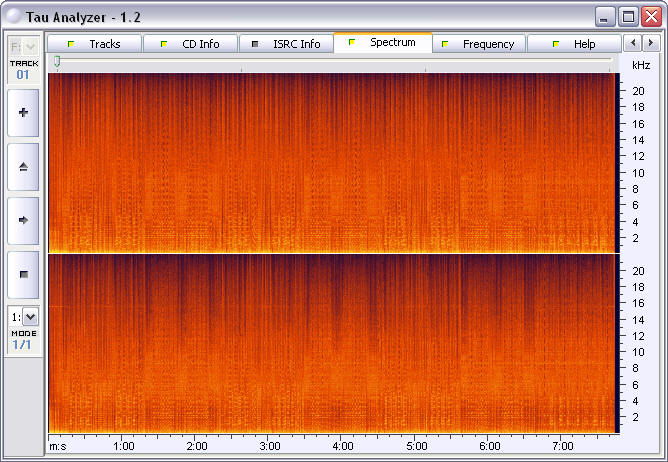
Task: Switch to the Tracks tab
Action: click(94, 44)
